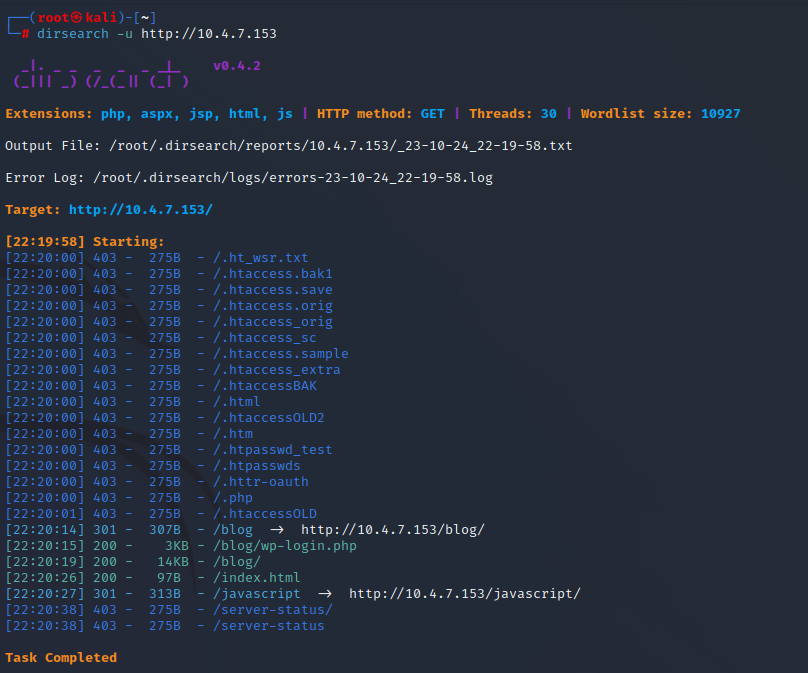Click the /blog/ 14KB result path
The height and width of the screenshot is (673, 808).
[x=237, y=561]
